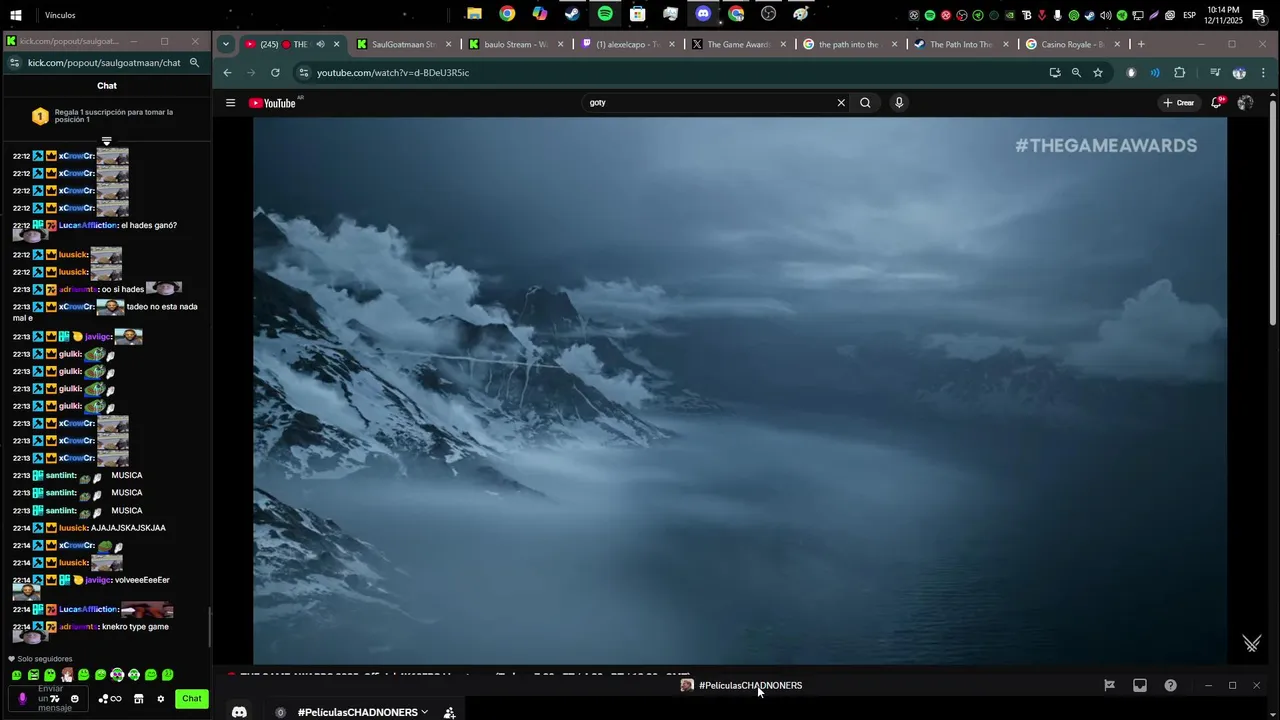Image resolution: width=1280 pixels, height=720 pixels.
Task: Open a new Chrome tab
Action: 1141,44
